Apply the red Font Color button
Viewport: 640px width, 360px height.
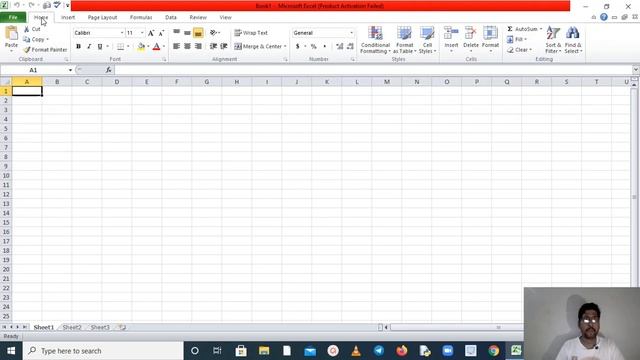pos(156,47)
